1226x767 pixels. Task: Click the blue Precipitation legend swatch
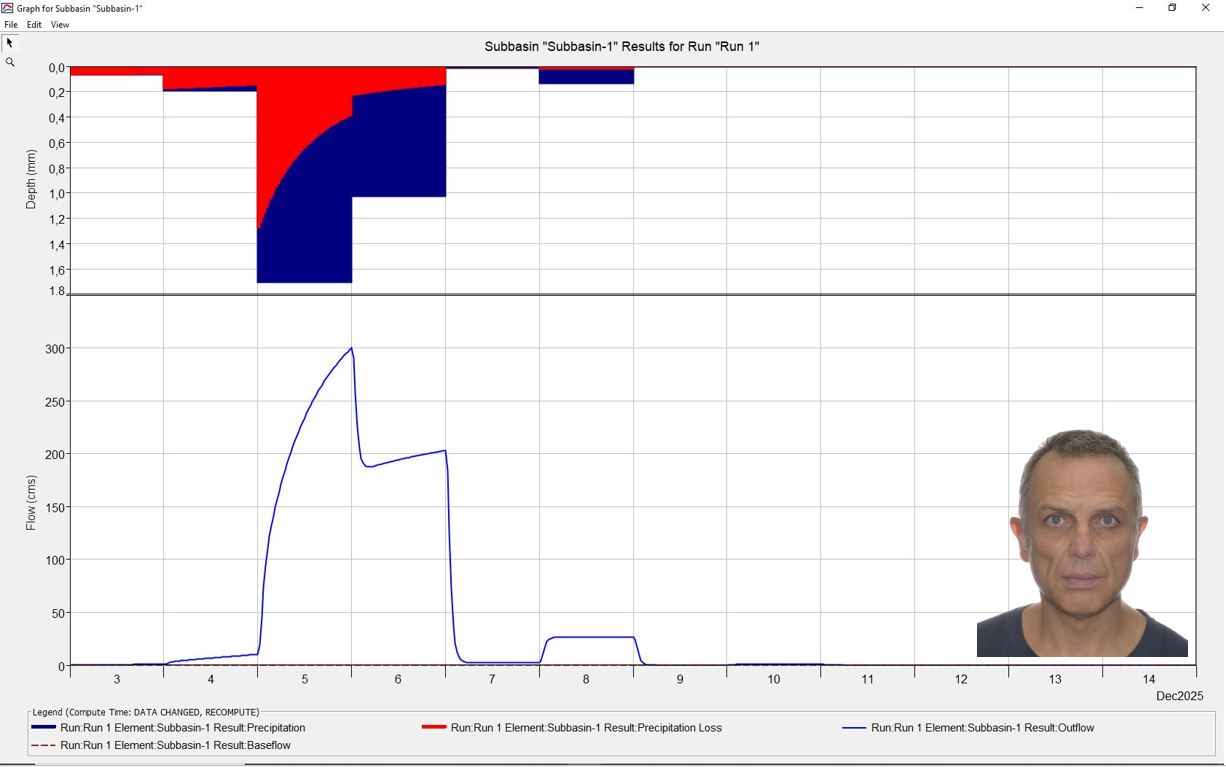44,728
